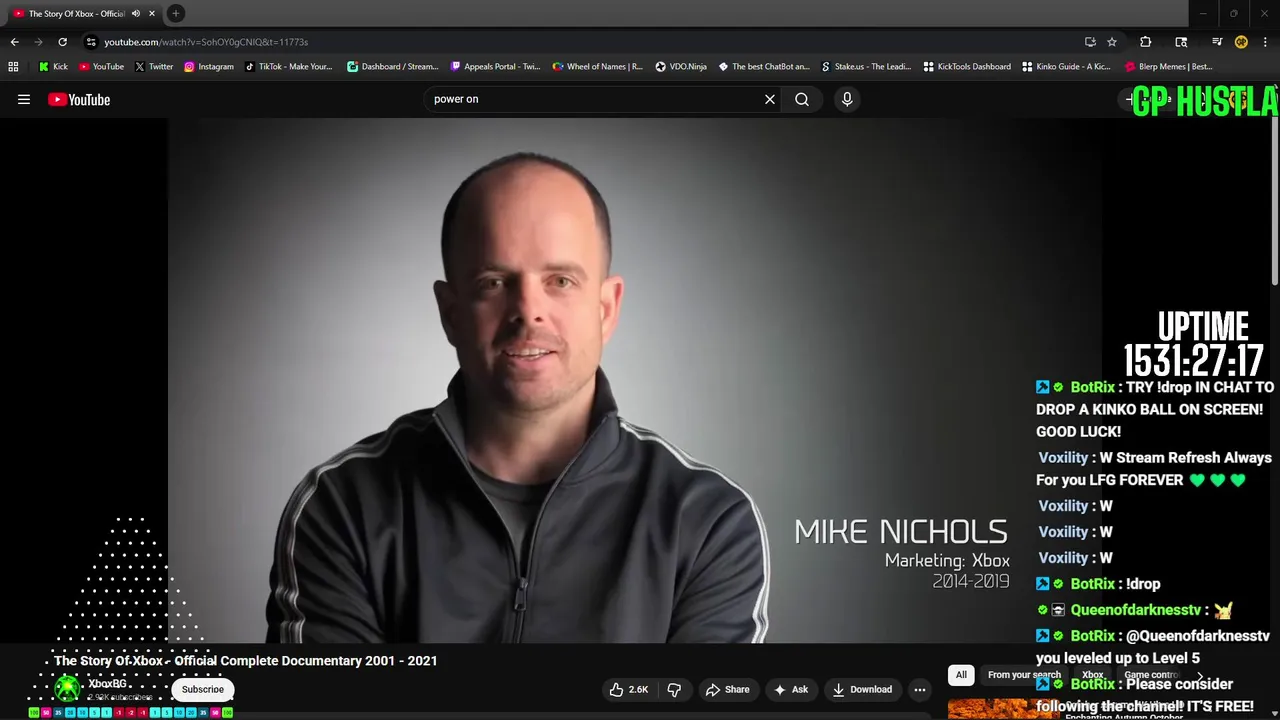1280x720 pixels.
Task: Open the VDO.Ninja bookmark
Action: pos(681,67)
